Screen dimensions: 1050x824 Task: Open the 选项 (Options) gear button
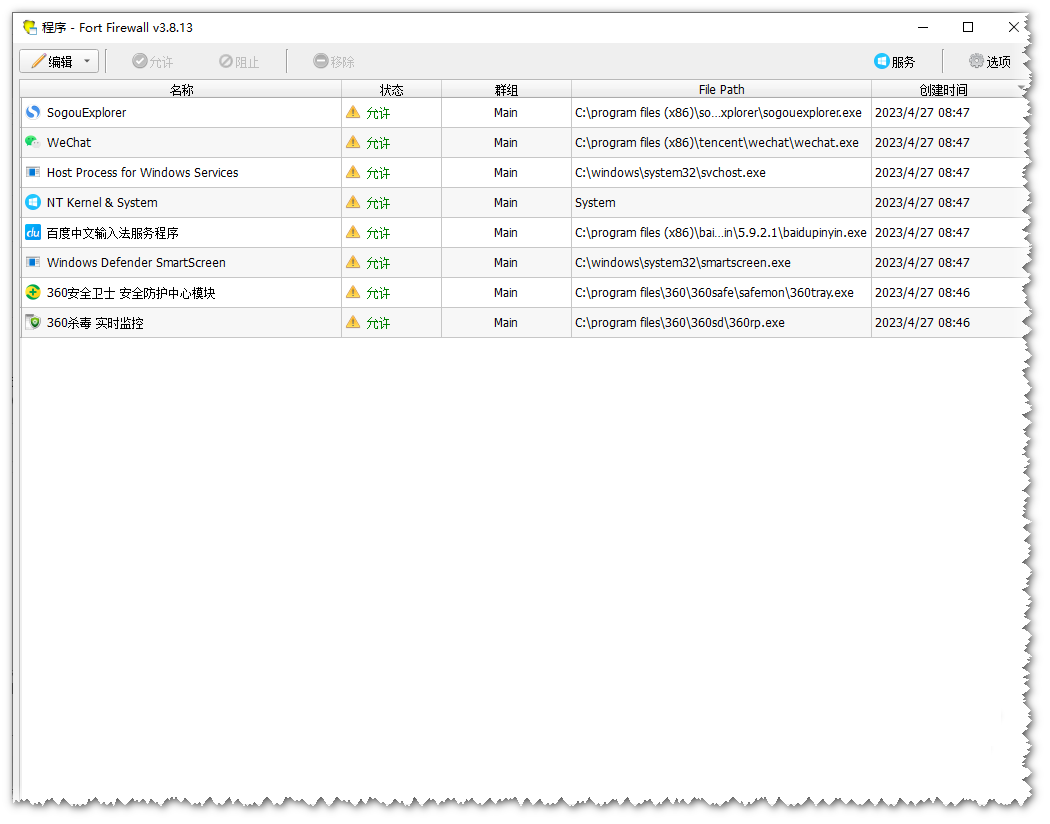pos(990,62)
